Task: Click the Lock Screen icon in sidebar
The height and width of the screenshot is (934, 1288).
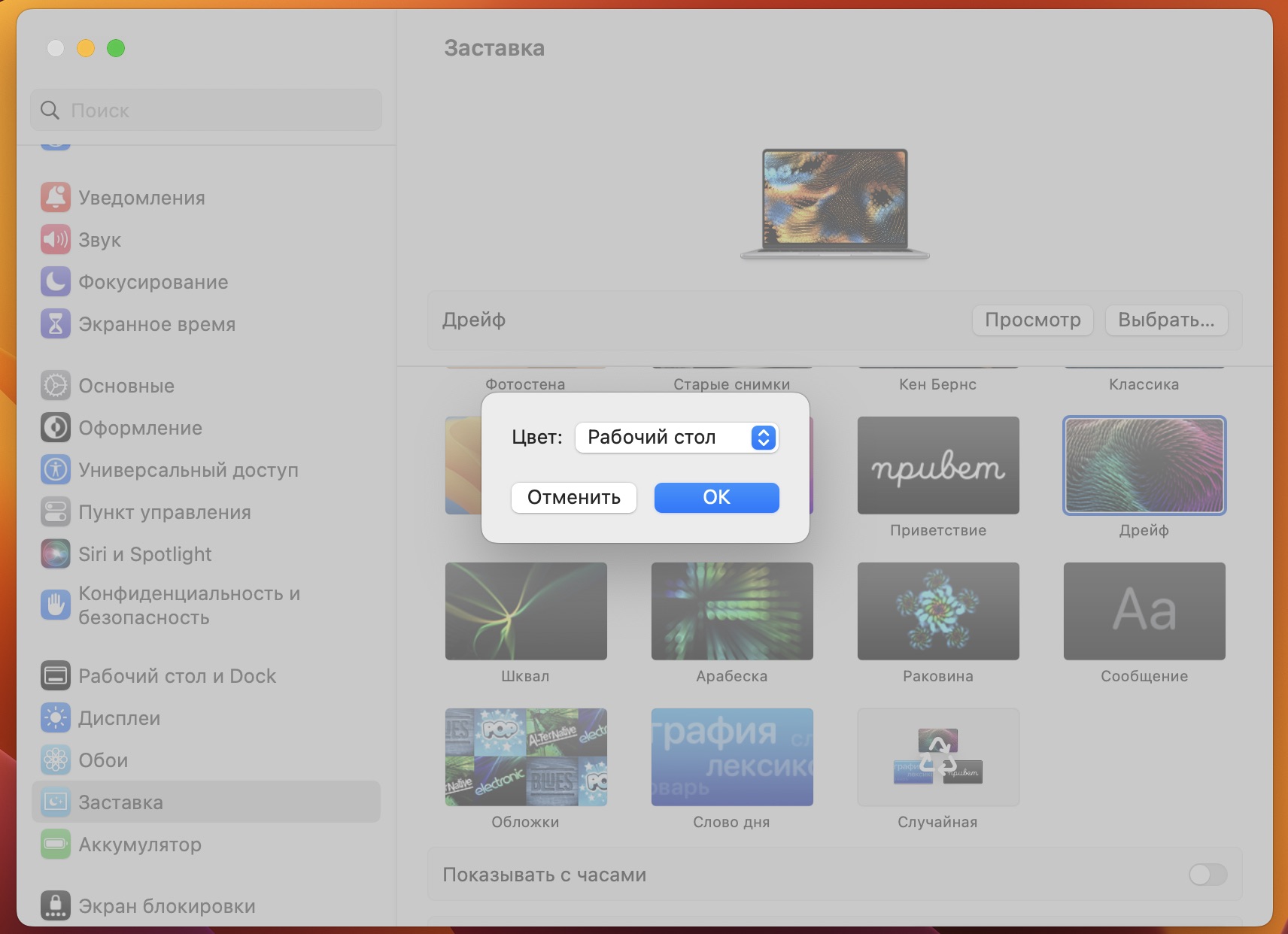Action: click(56, 905)
